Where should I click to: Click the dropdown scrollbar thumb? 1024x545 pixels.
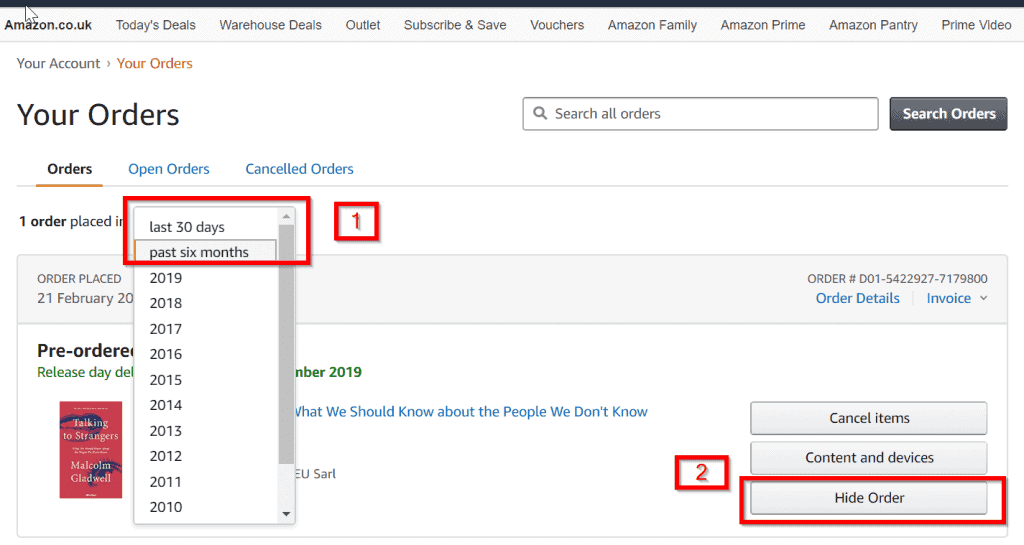tap(286, 344)
